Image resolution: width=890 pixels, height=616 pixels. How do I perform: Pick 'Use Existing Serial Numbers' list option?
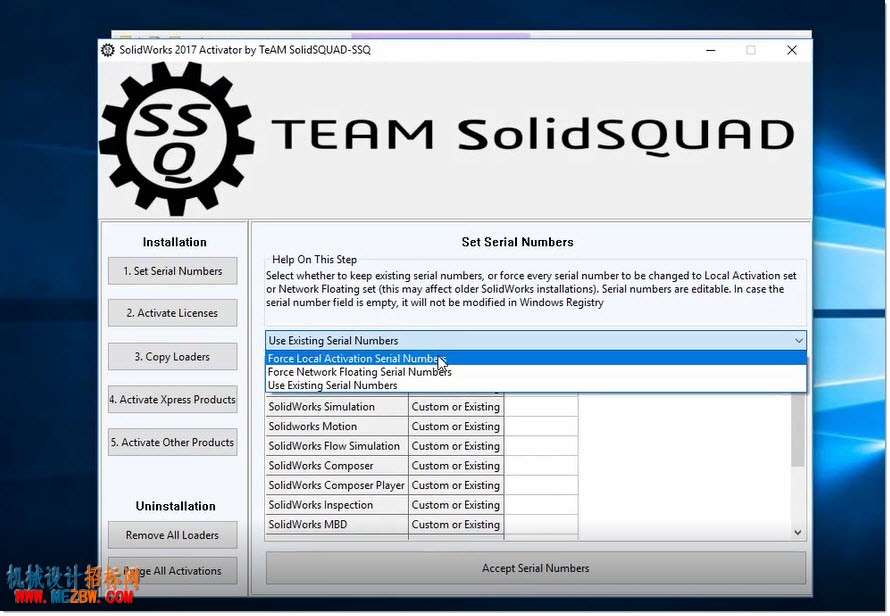536,385
